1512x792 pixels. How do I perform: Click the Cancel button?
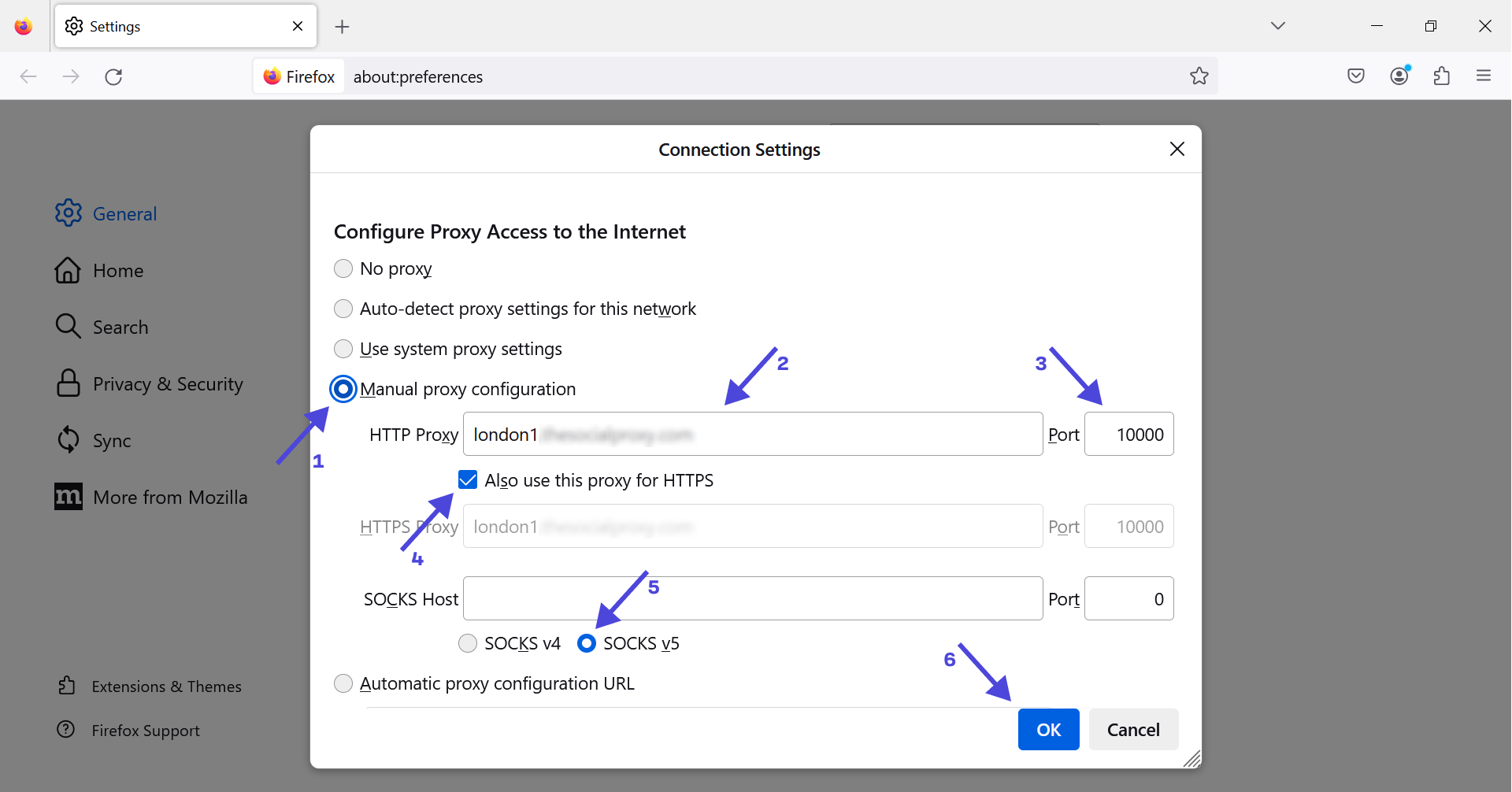tap(1133, 729)
